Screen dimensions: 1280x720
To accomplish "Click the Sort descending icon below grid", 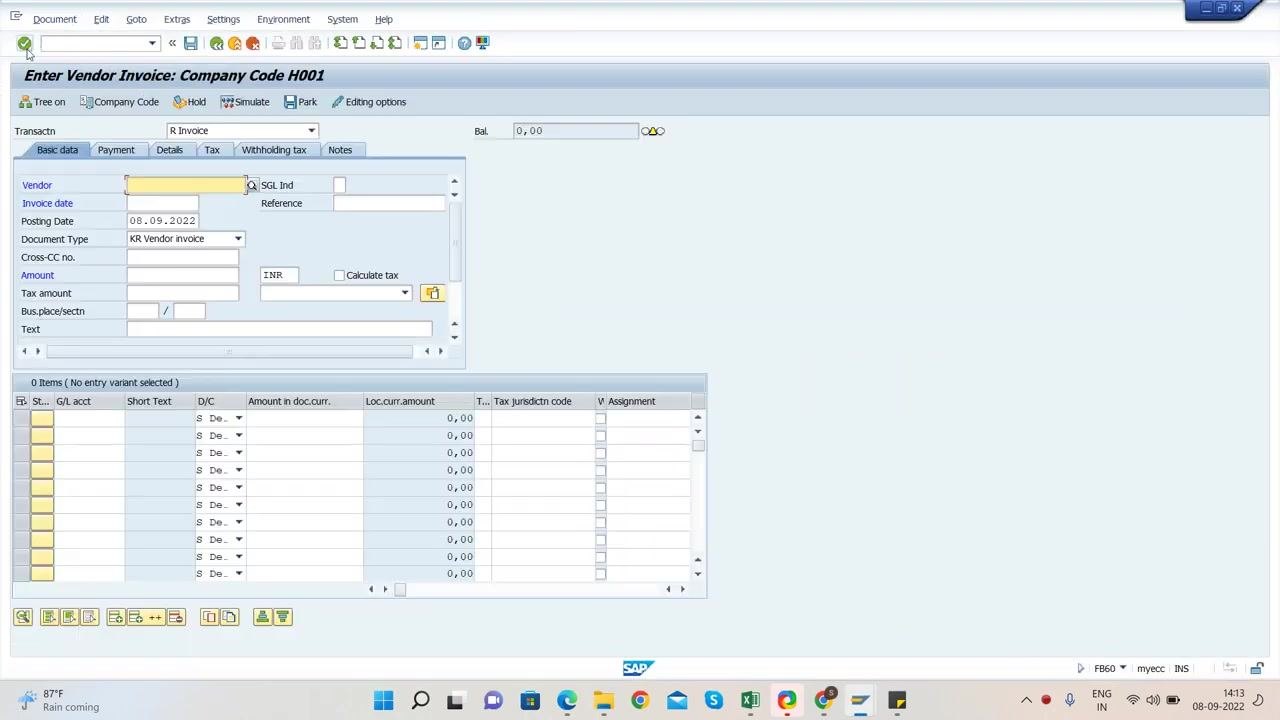I will [x=282, y=617].
